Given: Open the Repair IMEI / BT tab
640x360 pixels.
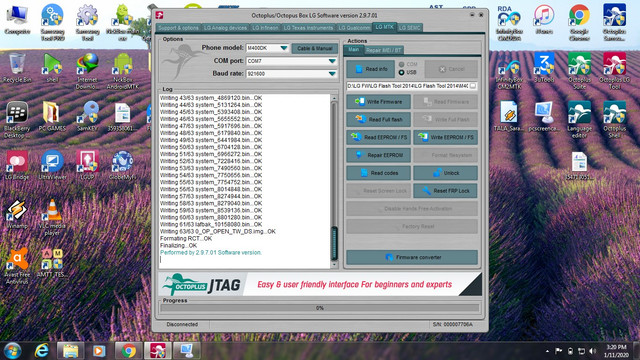Looking at the screenshot, I should [x=384, y=50].
